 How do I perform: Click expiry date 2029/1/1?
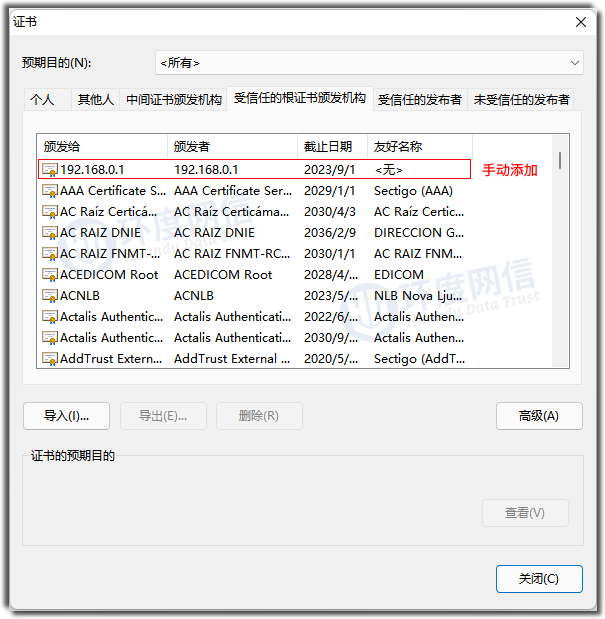coord(330,191)
